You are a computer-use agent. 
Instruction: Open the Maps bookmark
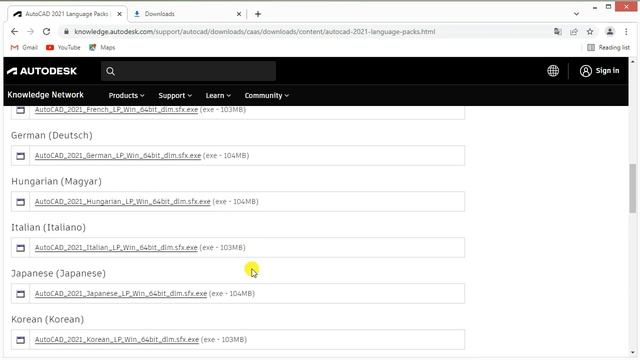(x=102, y=47)
